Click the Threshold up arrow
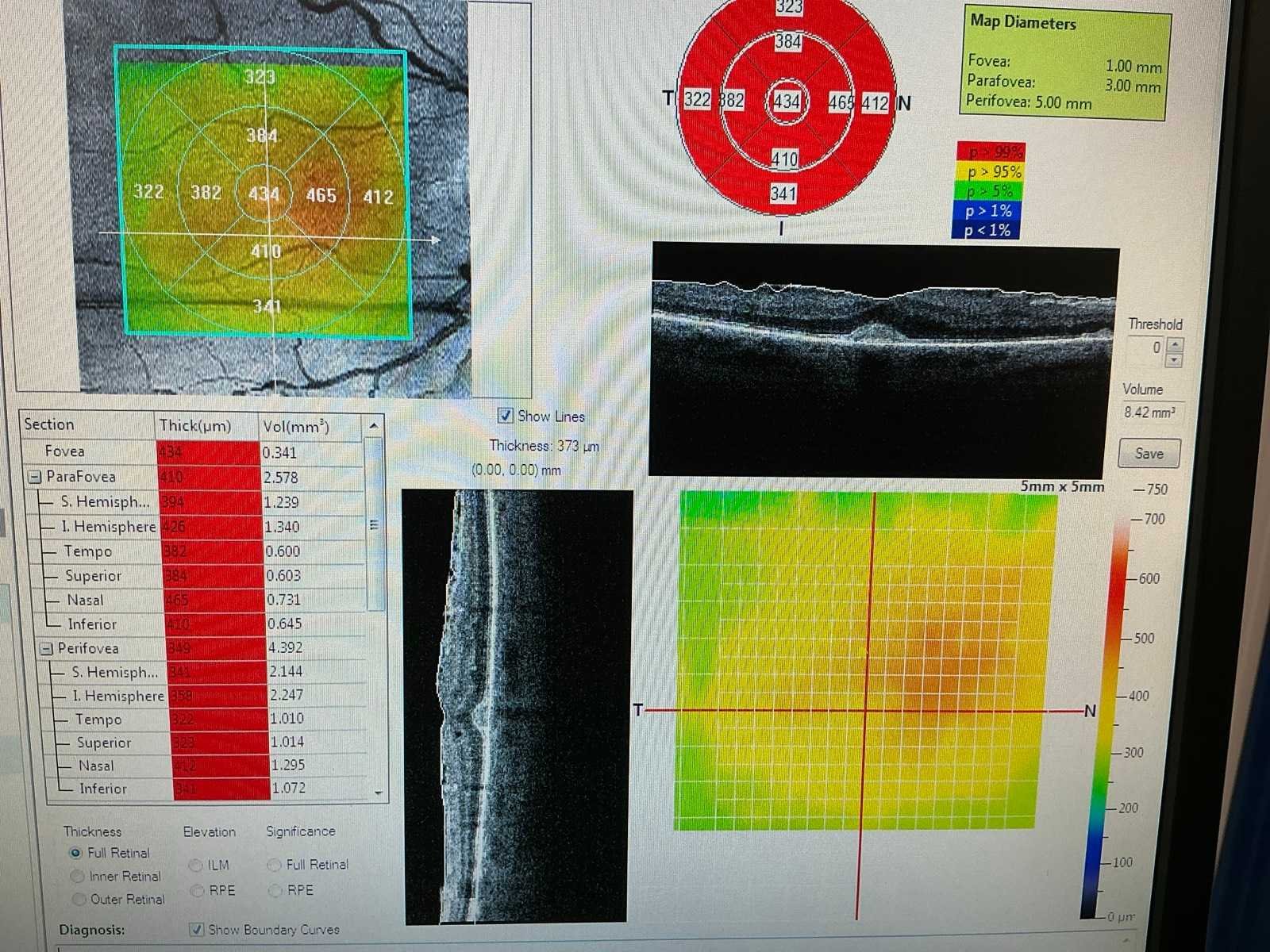This screenshot has width=1270, height=952. (1175, 344)
